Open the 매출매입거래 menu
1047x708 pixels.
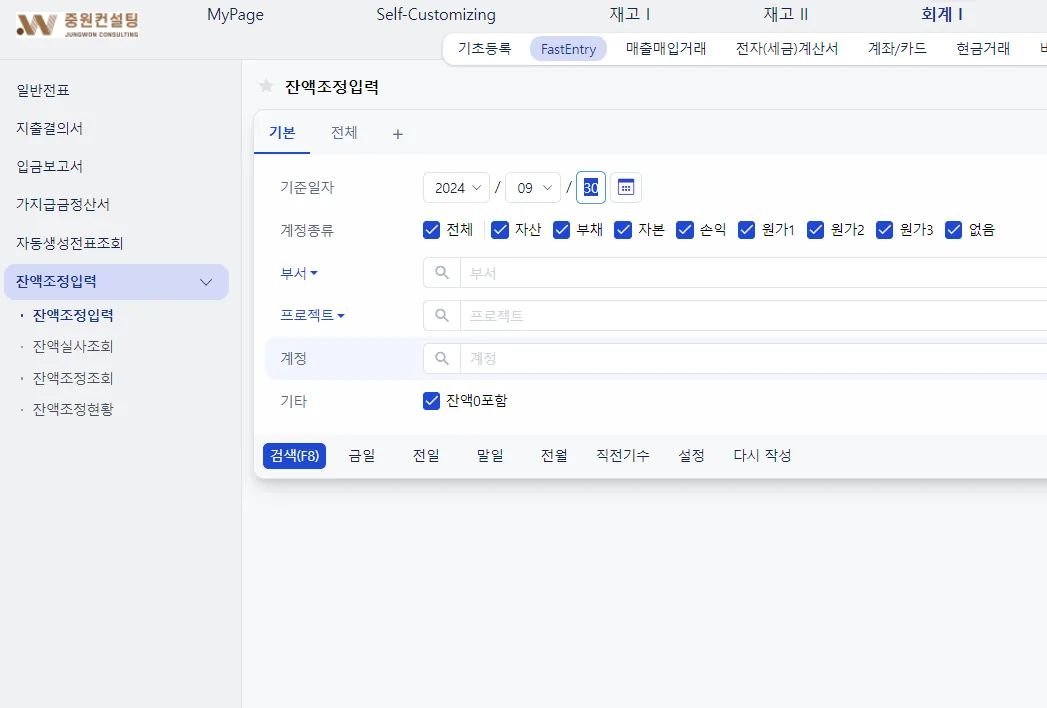pos(666,49)
